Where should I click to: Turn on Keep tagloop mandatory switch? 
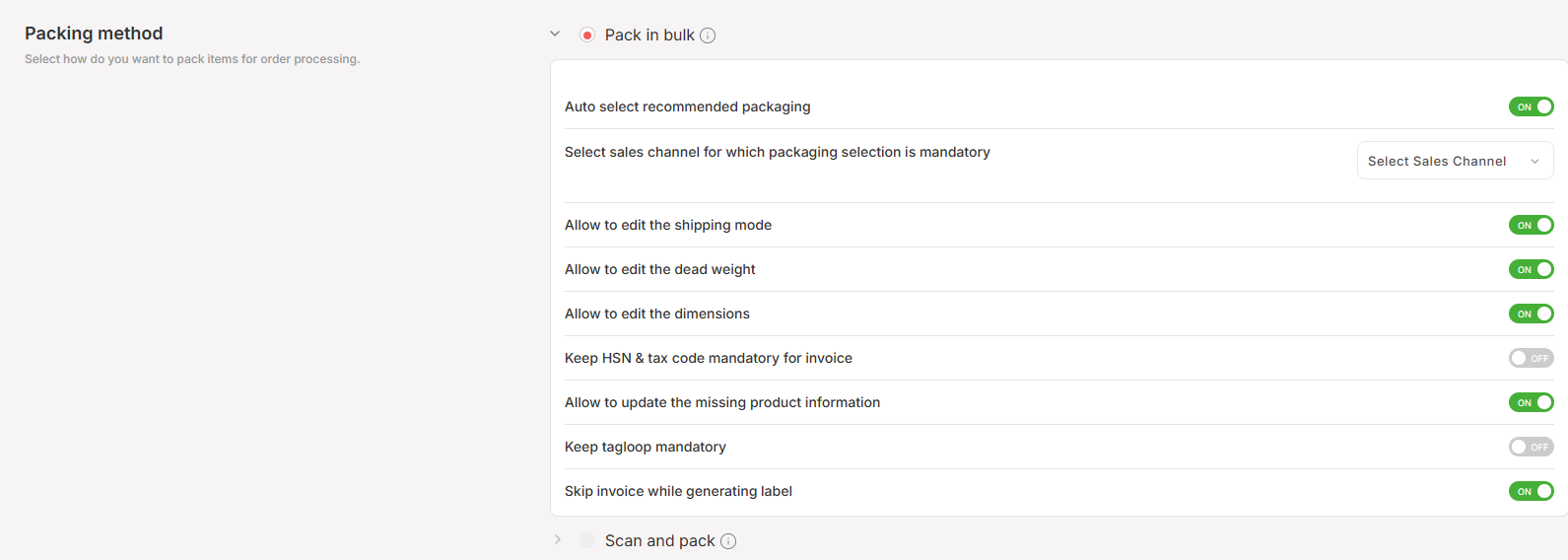pos(1531,447)
